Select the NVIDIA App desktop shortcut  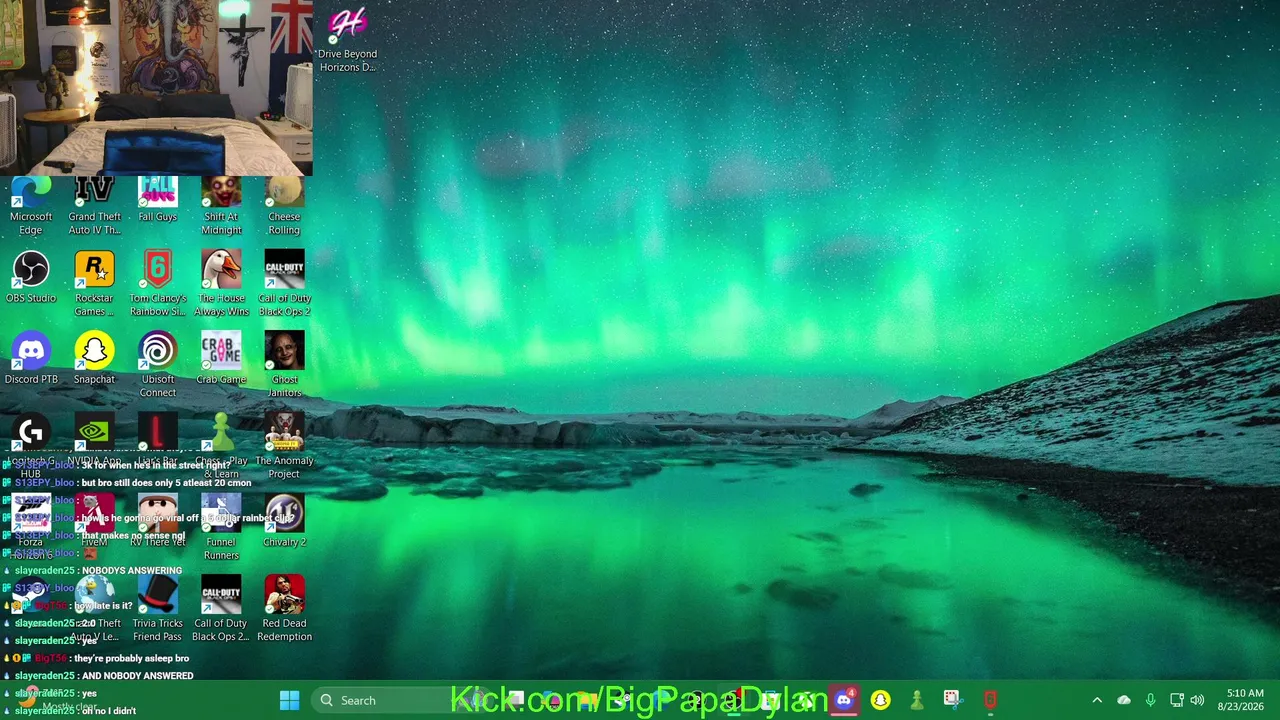point(94,440)
